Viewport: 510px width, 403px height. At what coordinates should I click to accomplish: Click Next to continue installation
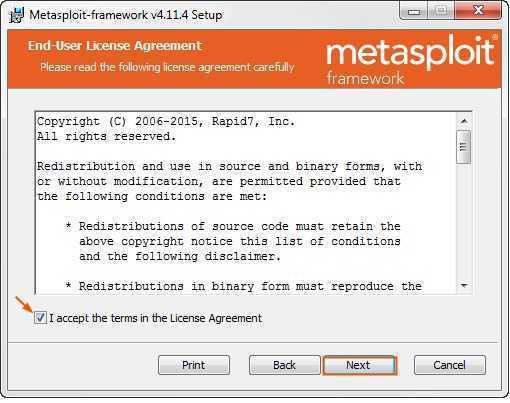tap(360, 365)
